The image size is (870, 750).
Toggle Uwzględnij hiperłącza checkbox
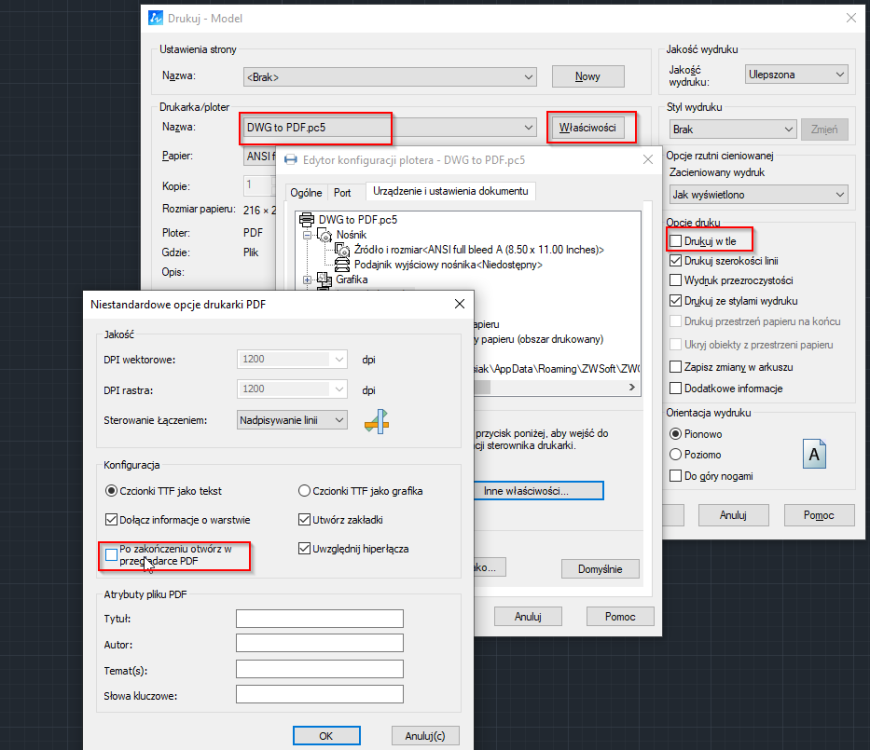304,549
